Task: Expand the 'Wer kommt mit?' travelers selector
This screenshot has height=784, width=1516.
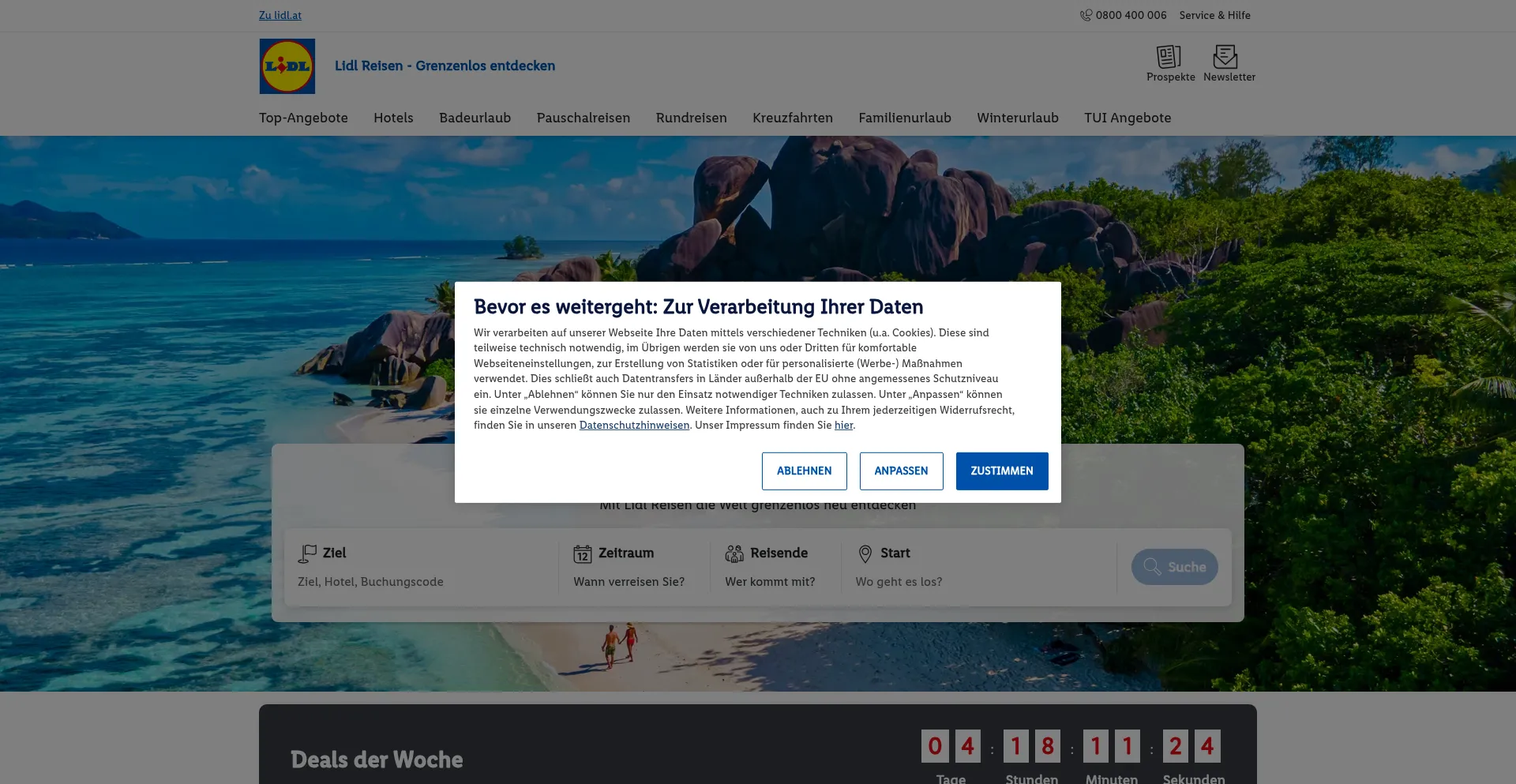Action: tap(770, 582)
